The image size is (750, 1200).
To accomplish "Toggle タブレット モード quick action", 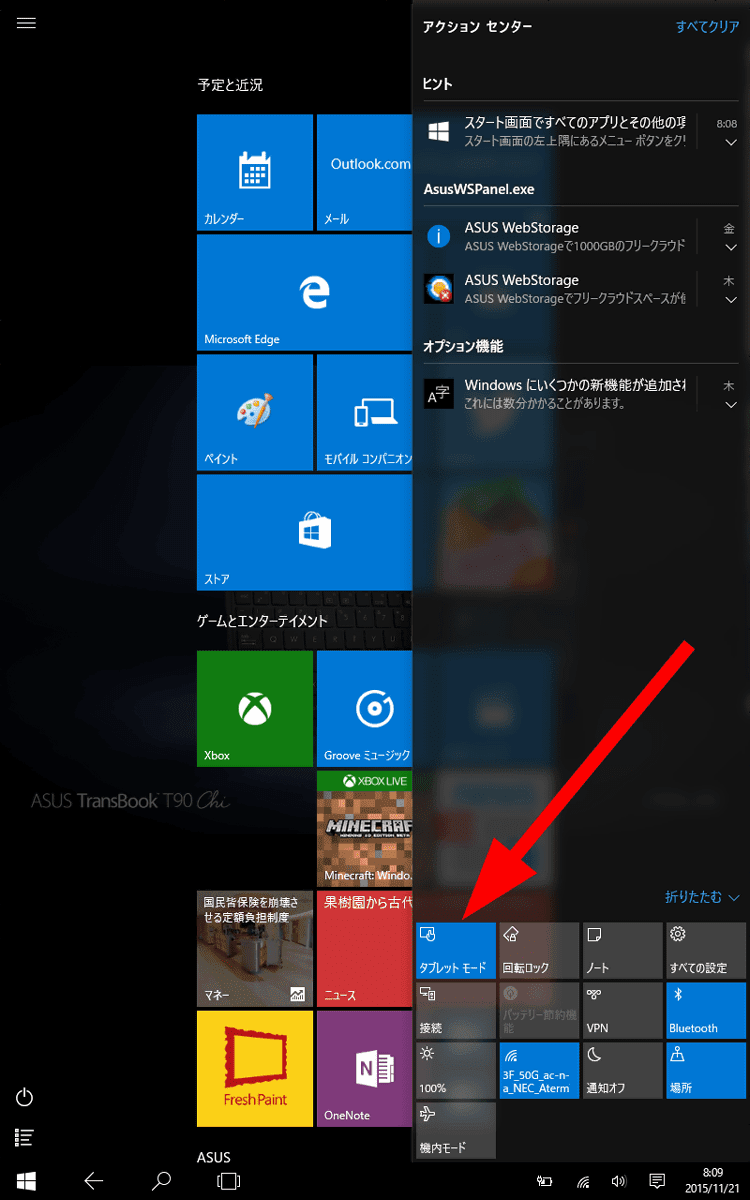I will [456, 950].
